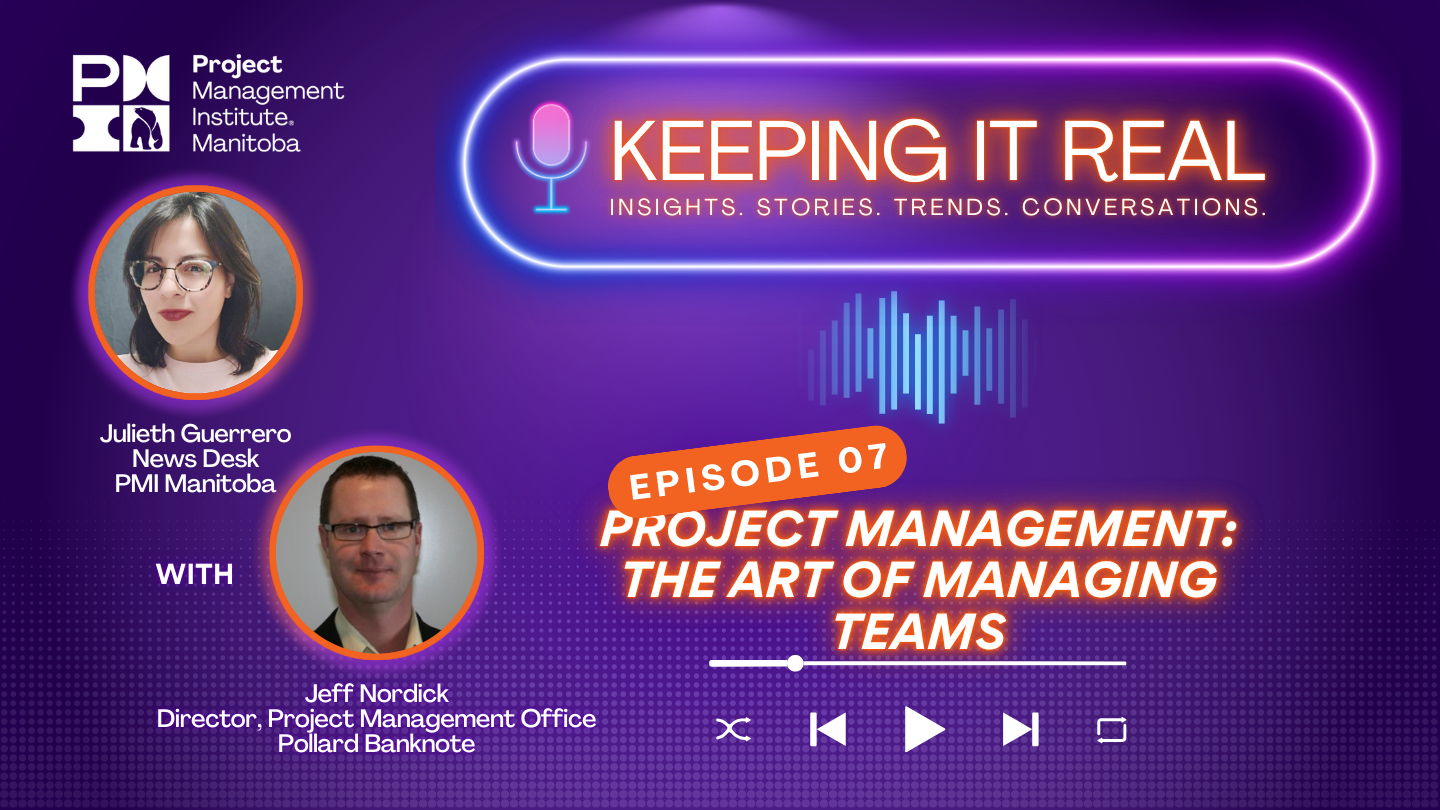This screenshot has width=1440, height=810.
Task: Click the blue audio waveform graphic
Action: pyautogui.click(x=919, y=354)
